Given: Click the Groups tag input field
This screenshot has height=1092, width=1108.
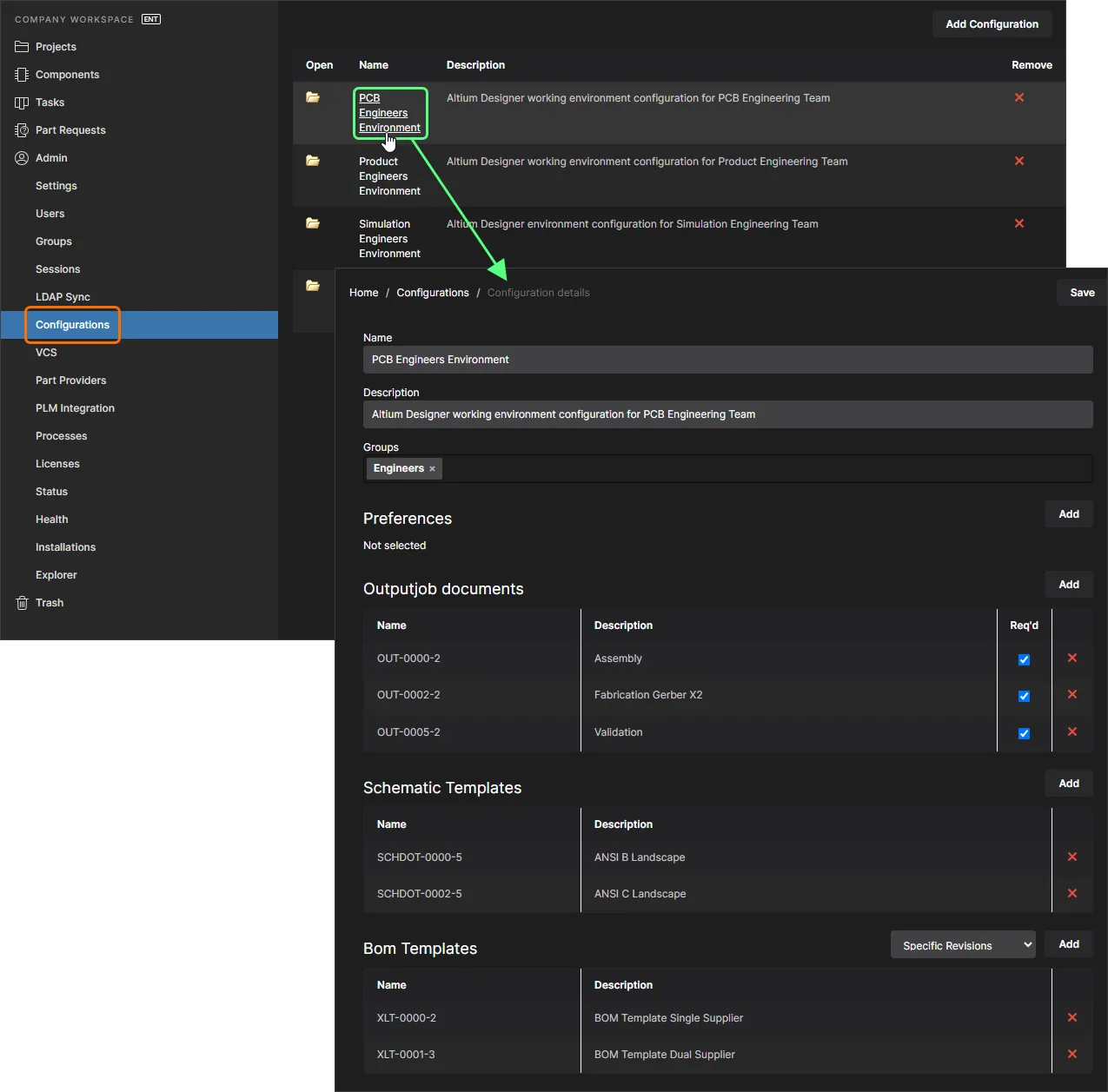Looking at the screenshot, I should coord(728,468).
